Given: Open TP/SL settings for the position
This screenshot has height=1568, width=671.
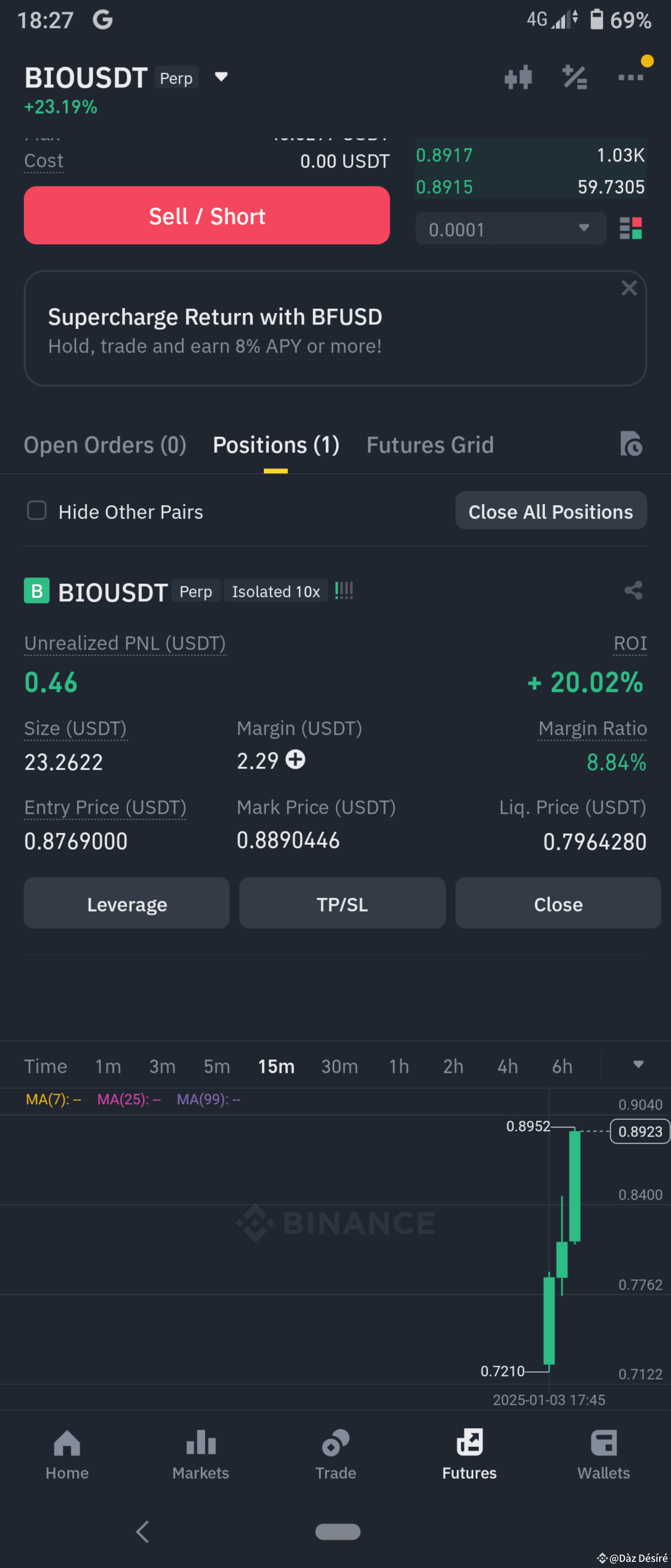Looking at the screenshot, I should pos(342,903).
